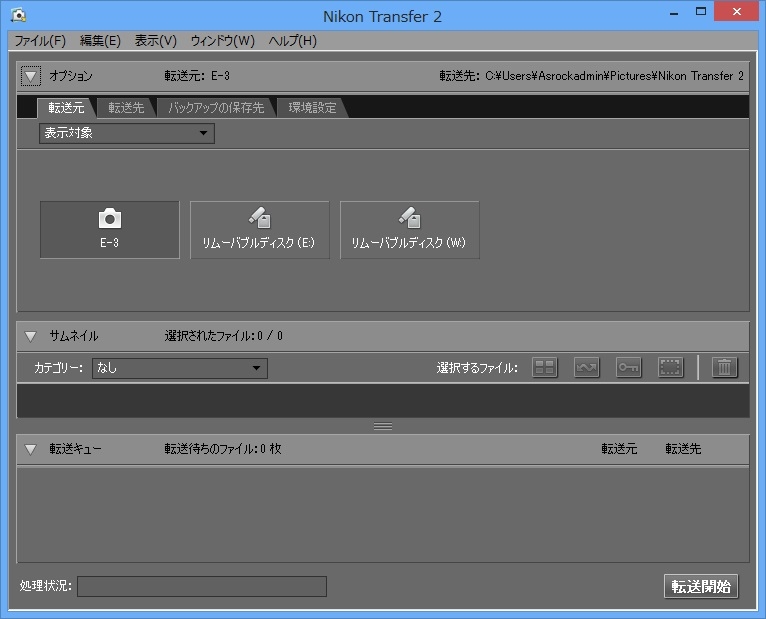Viewport: 766px width, 619px height.
Task: Click the select marked files icon
Action: (586, 367)
